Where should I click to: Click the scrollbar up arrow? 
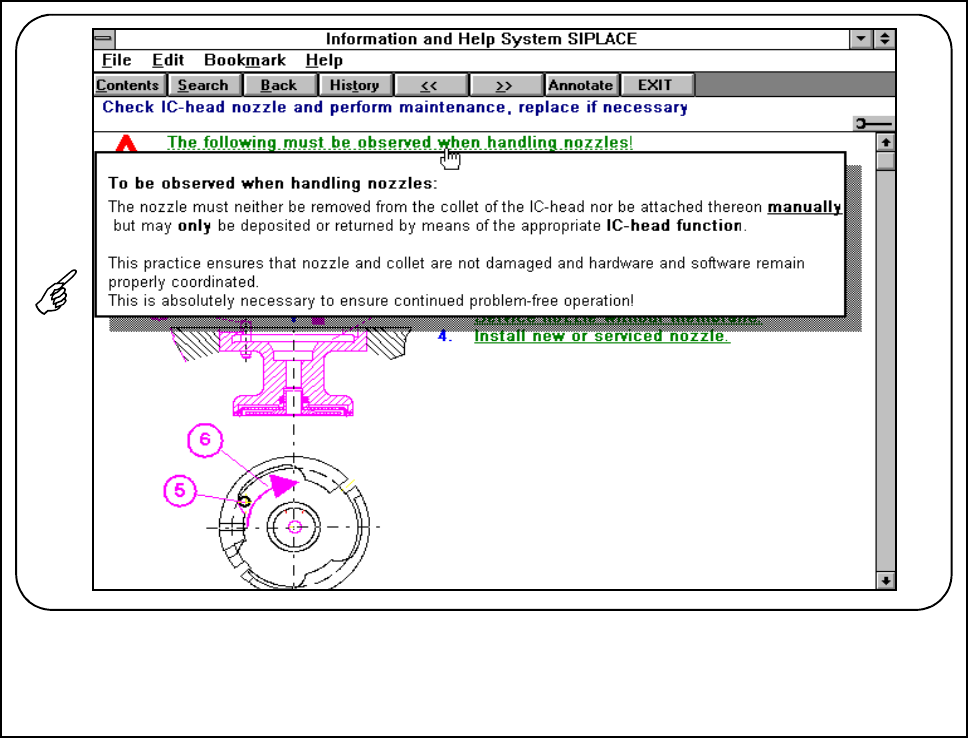click(886, 142)
